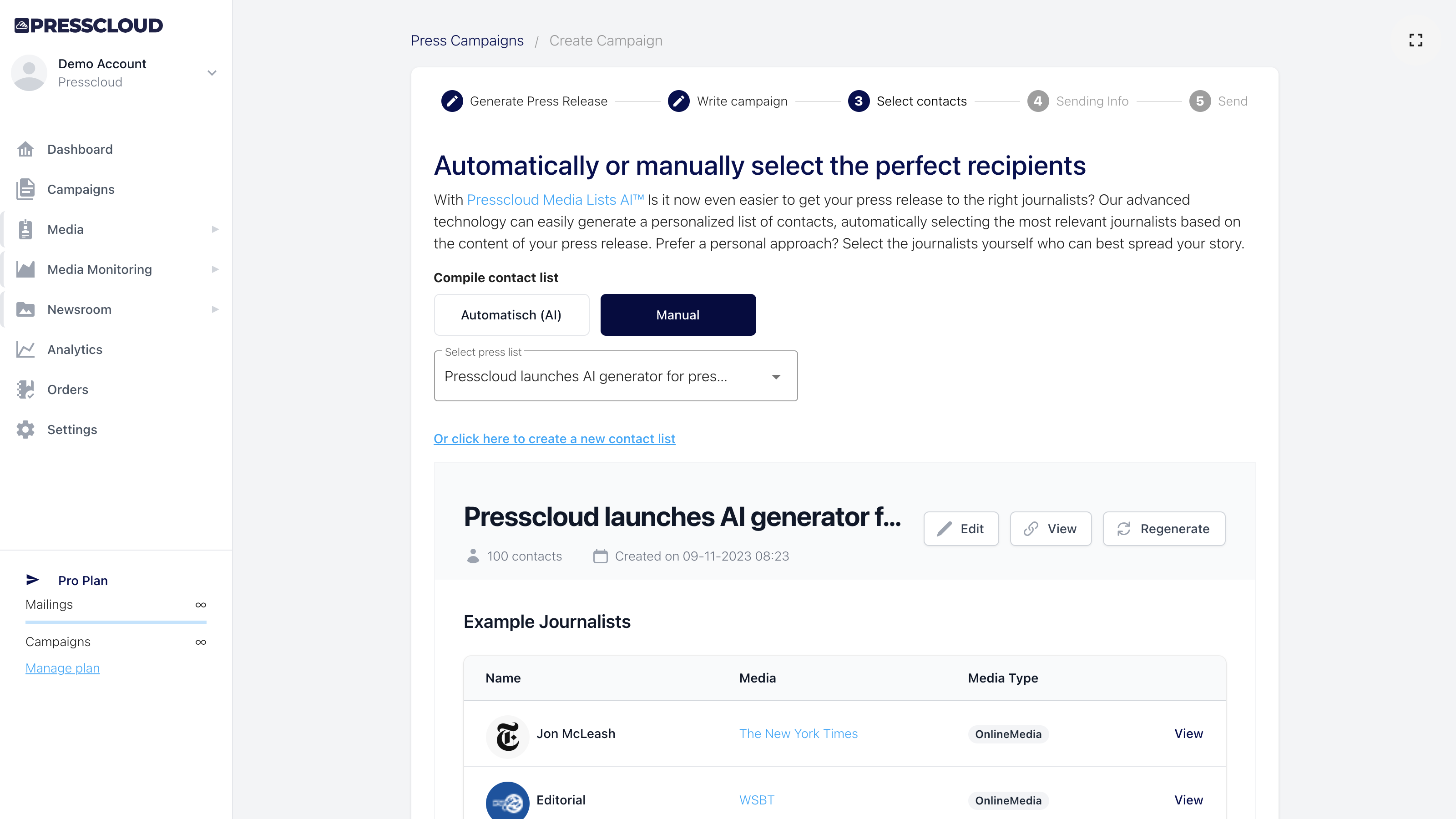Screen dimensions: 1456x819
Task: Navigate to Press Campaigns breadcrumb
Action: point(467,40)
